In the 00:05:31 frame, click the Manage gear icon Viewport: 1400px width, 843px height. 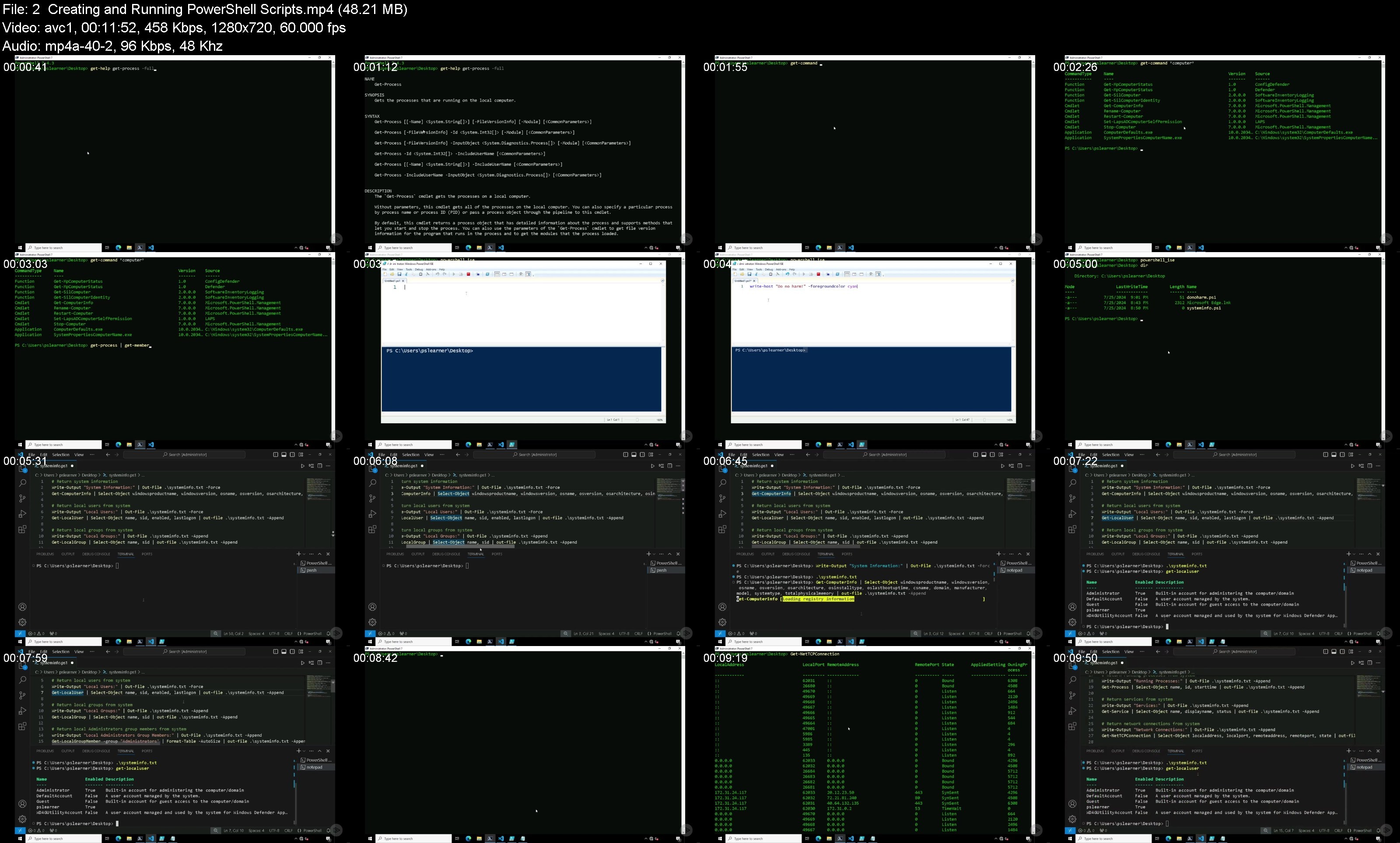[22, 622]
